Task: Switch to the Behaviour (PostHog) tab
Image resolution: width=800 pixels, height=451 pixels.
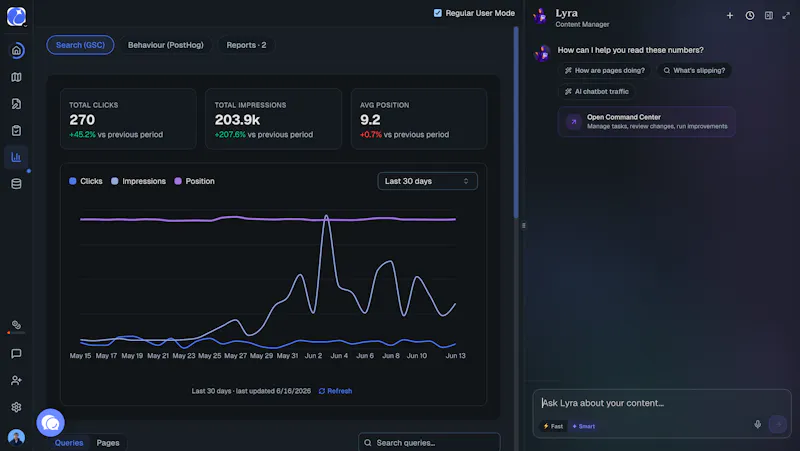Action: point(166,45)
